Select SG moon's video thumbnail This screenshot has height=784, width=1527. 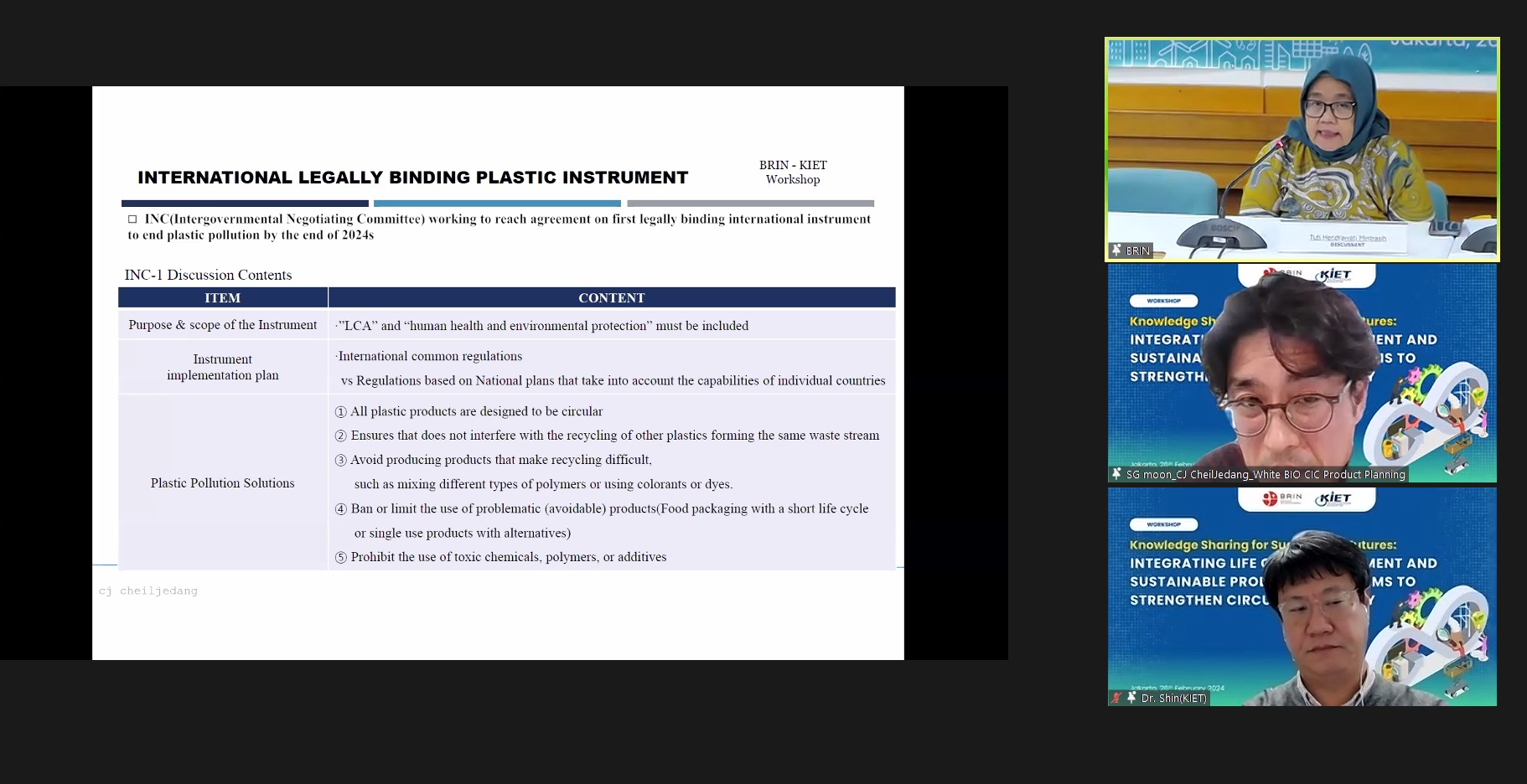pyautogui.click(x=1302, y=374)
